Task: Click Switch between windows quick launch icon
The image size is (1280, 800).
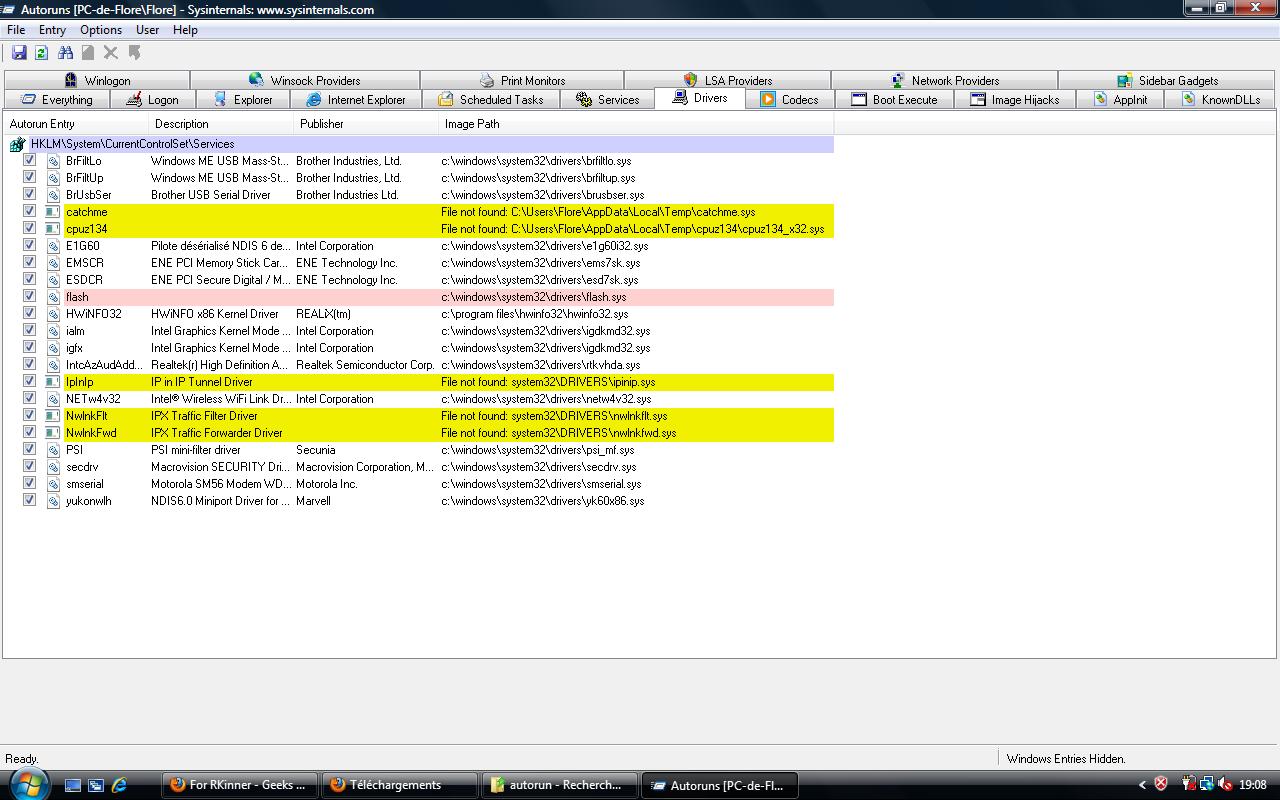Action: pyautogui.click(x=96, y=786)
